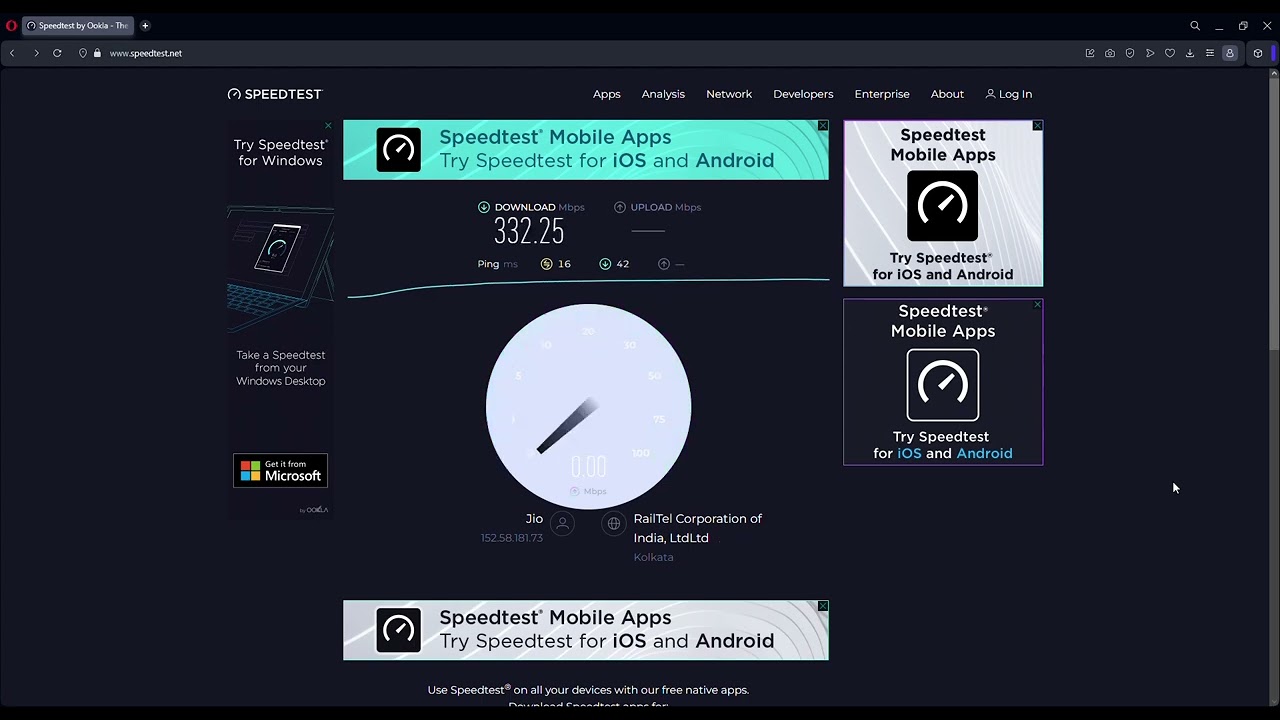
Task: Open tab search magnifier in title bar
Action: tap(1195, 26)
